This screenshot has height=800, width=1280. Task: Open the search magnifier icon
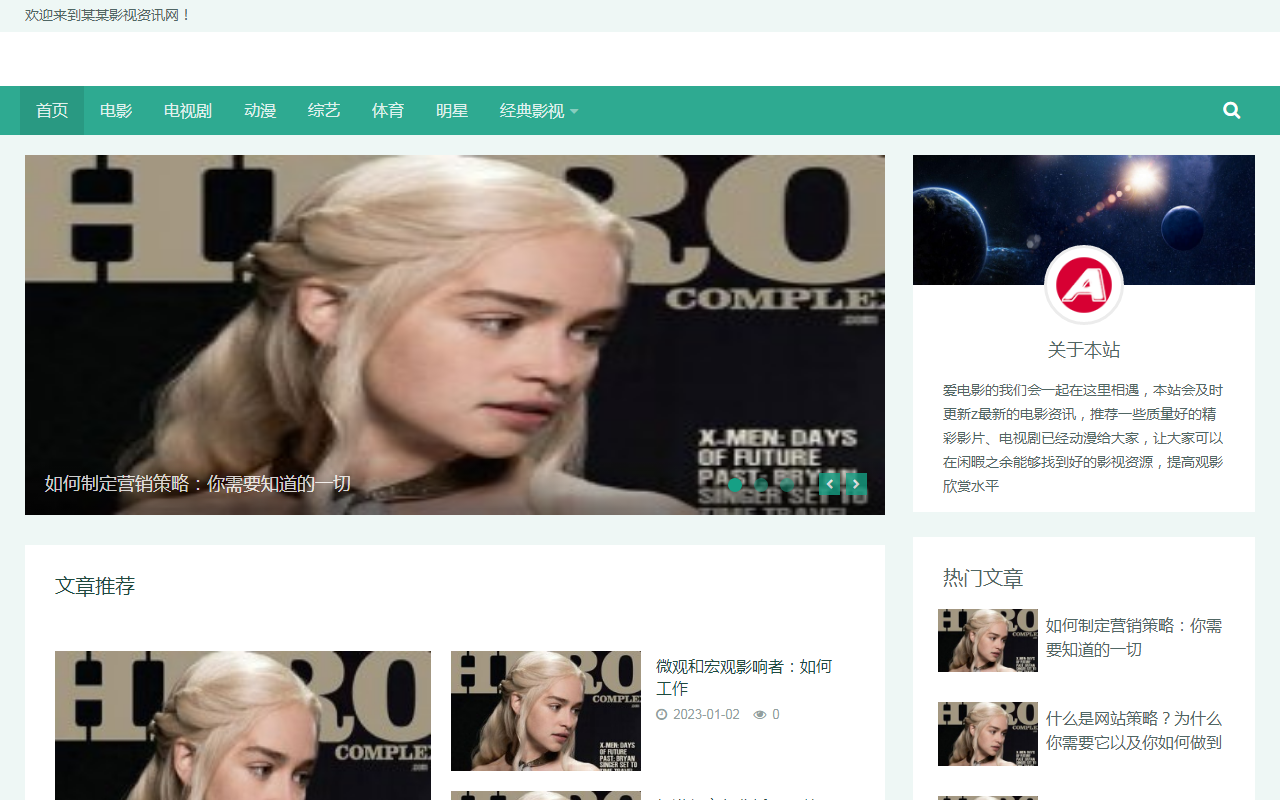point(1231,111)
